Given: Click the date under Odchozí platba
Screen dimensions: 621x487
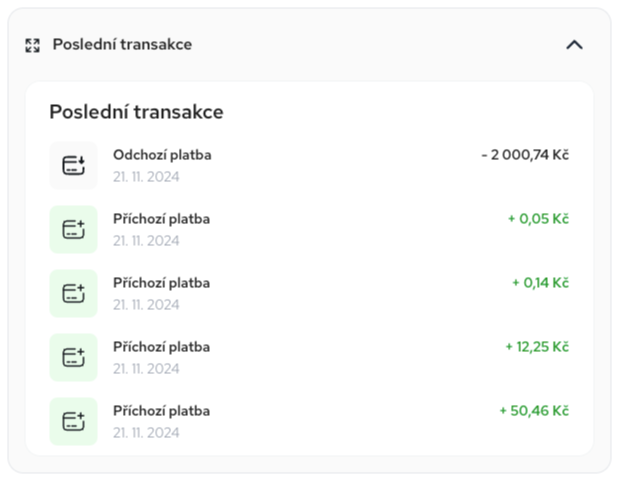Looking at the screenshot, I should point(146,177).
